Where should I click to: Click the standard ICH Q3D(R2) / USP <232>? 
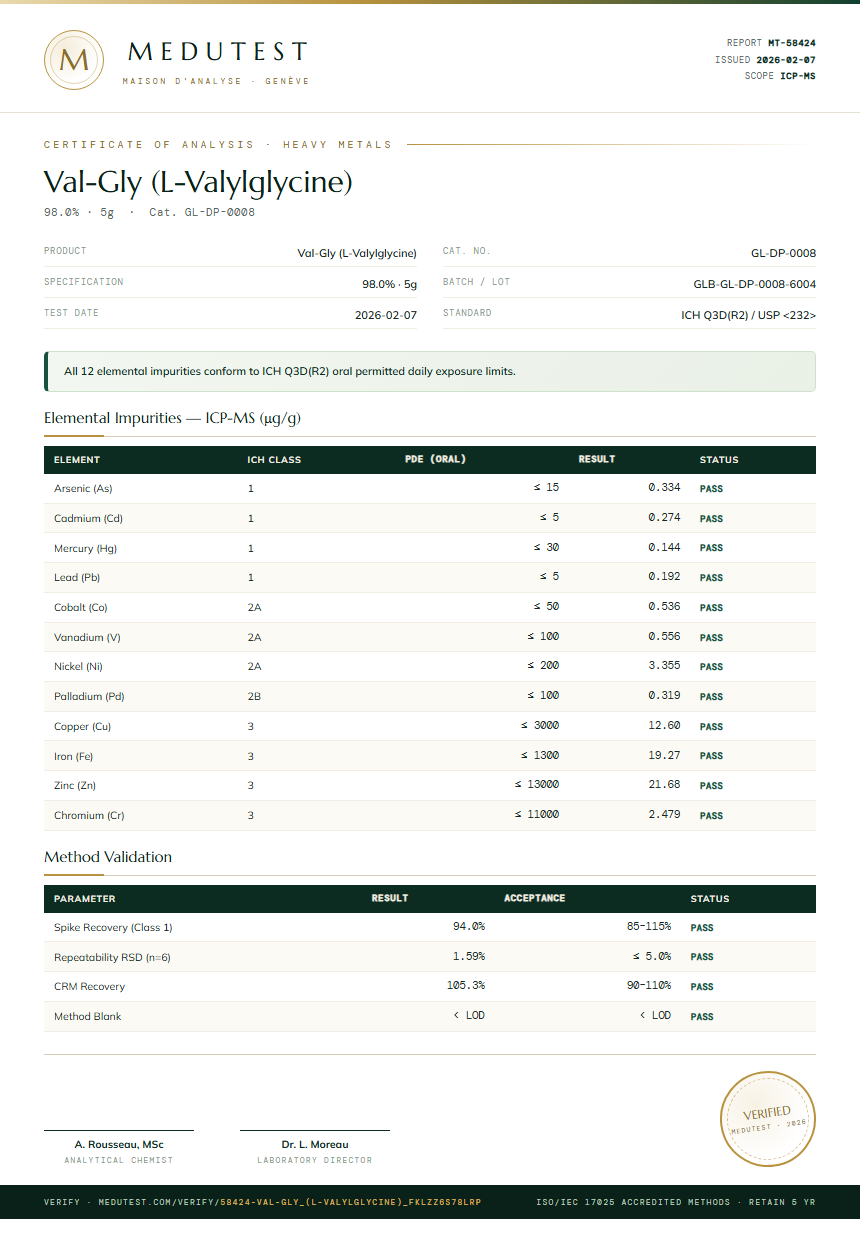click(749, 315)
